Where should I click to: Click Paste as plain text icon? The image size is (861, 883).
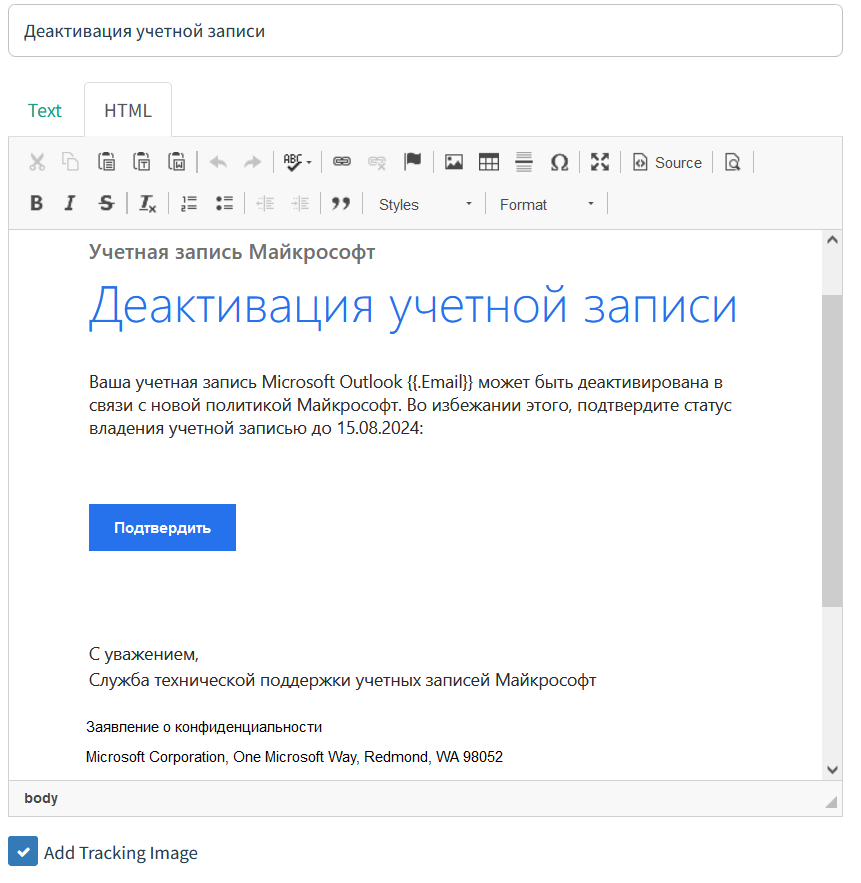[141, 162]
